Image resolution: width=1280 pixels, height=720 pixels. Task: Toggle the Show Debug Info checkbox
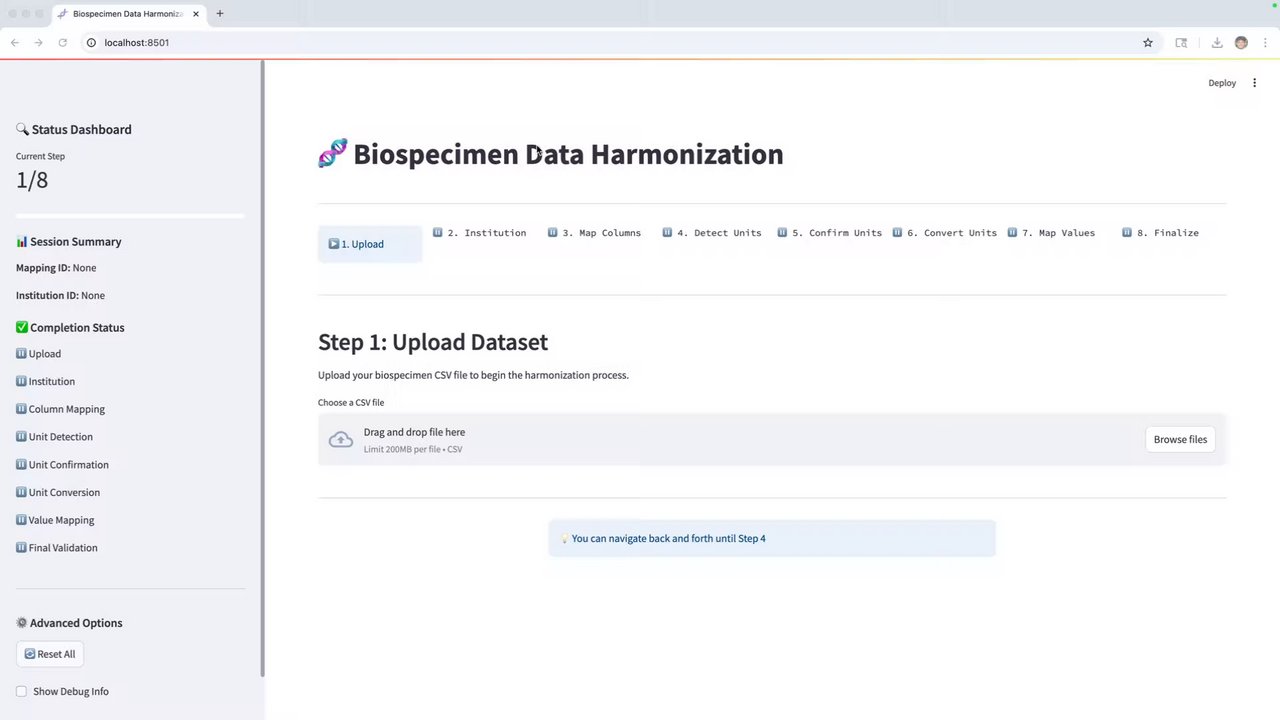click(x=22, y=691)
